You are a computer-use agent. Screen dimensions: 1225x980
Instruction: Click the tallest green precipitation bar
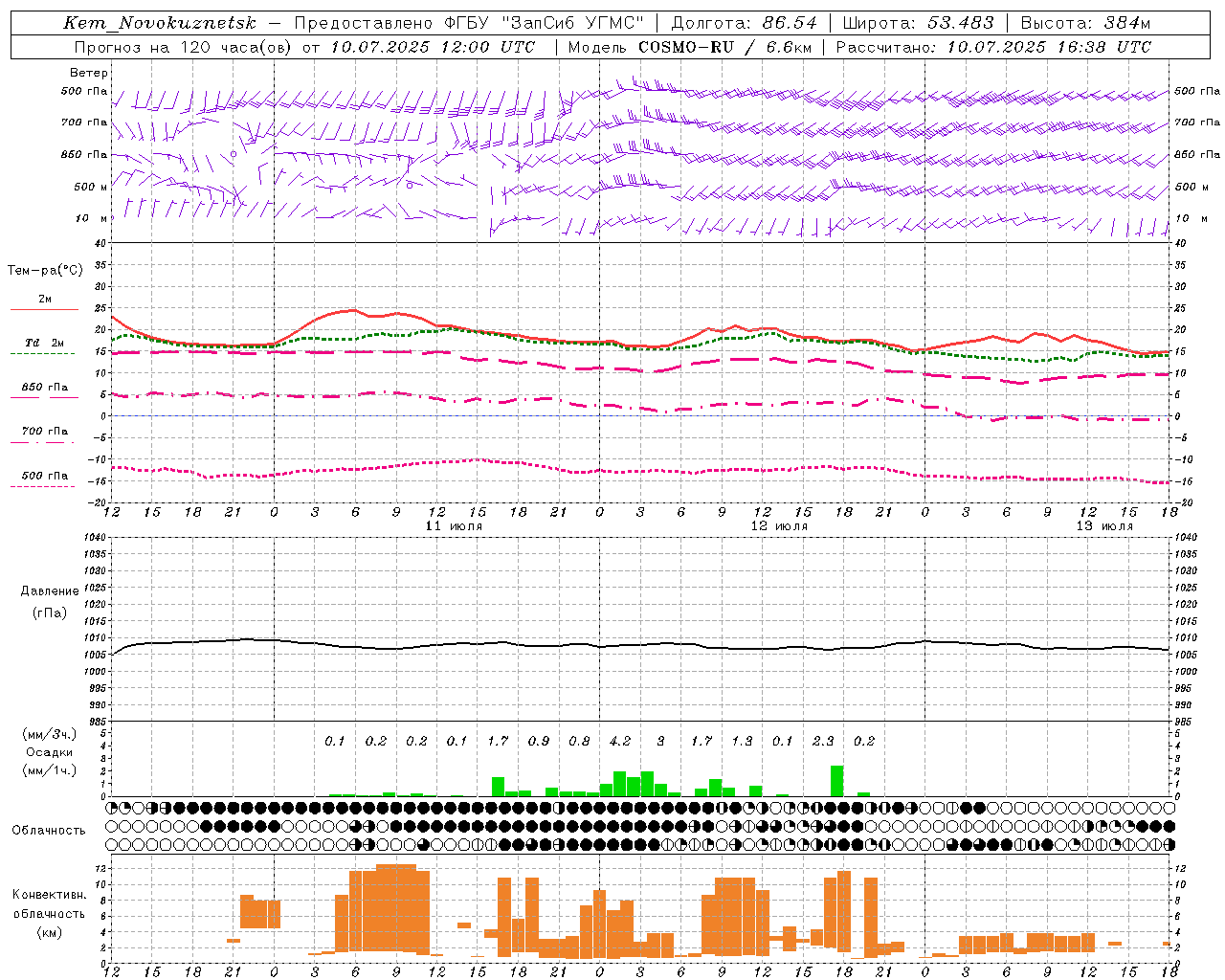pos(837,781)
